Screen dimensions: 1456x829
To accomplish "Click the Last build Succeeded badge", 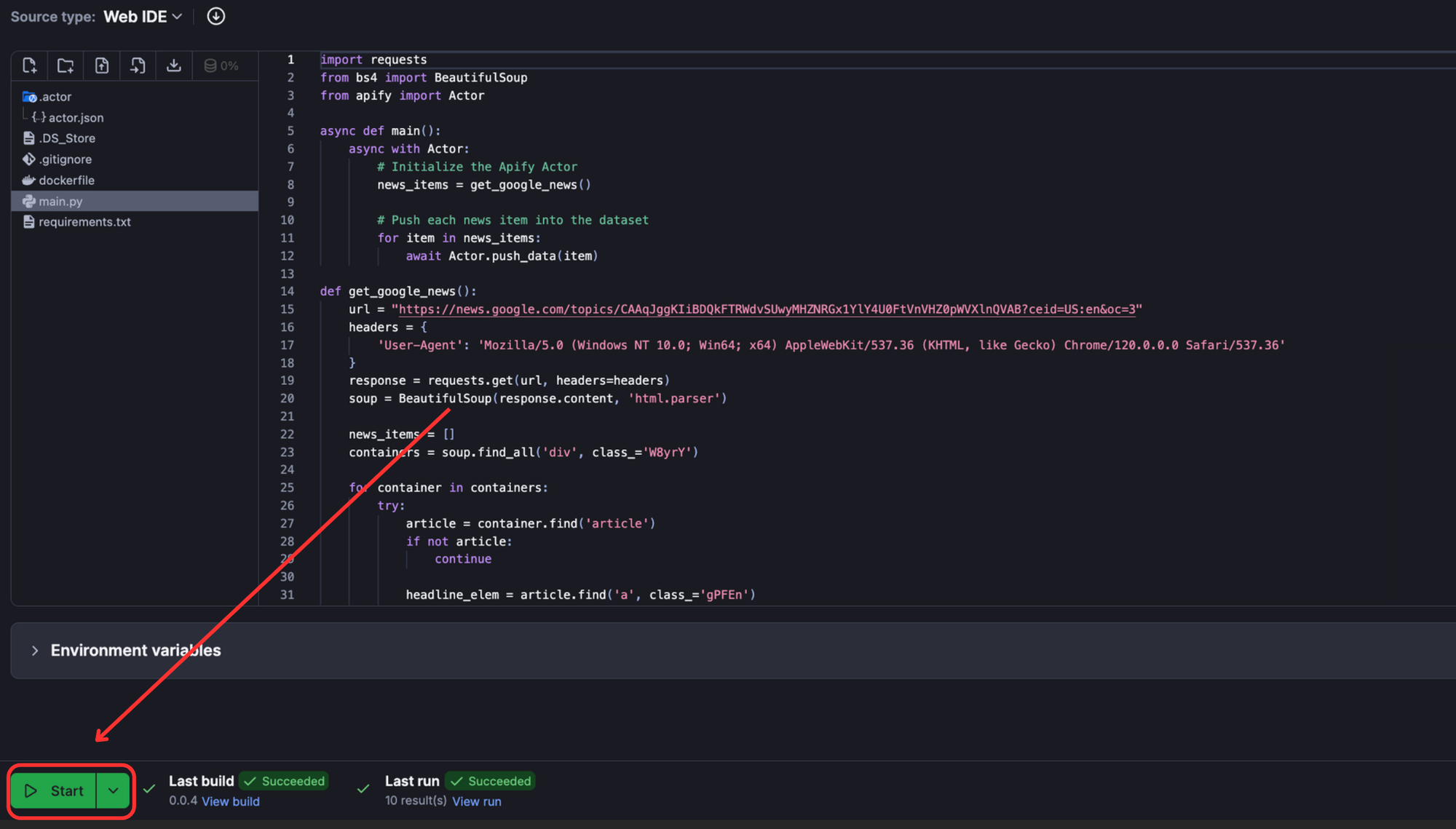I will (x=285, y=781).
